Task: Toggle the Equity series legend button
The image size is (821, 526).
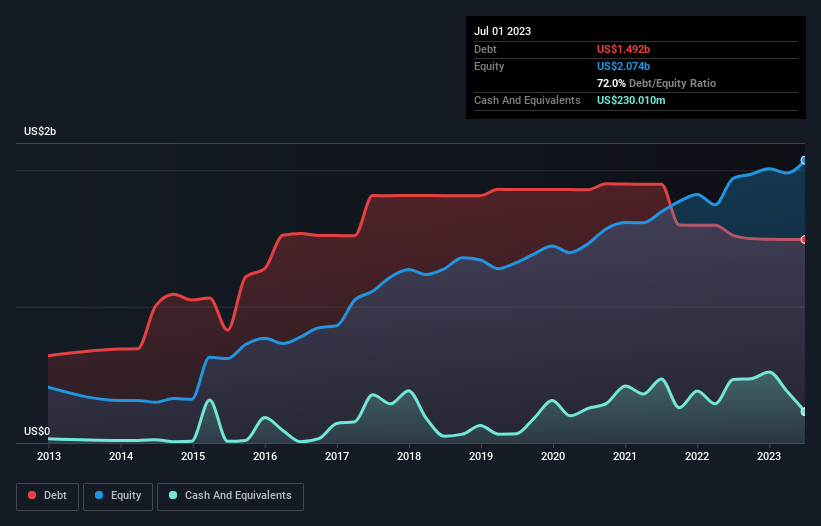Action: (118, 496)
